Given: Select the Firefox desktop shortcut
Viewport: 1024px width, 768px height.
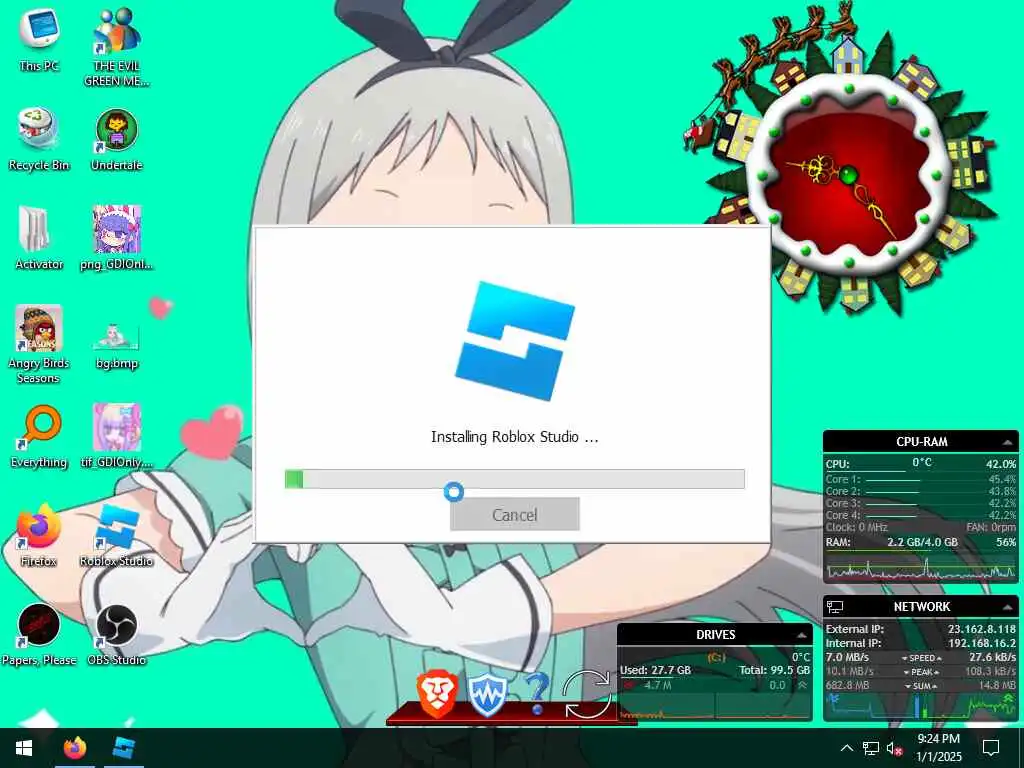Looking at the screenshot, I should (39, 536).
